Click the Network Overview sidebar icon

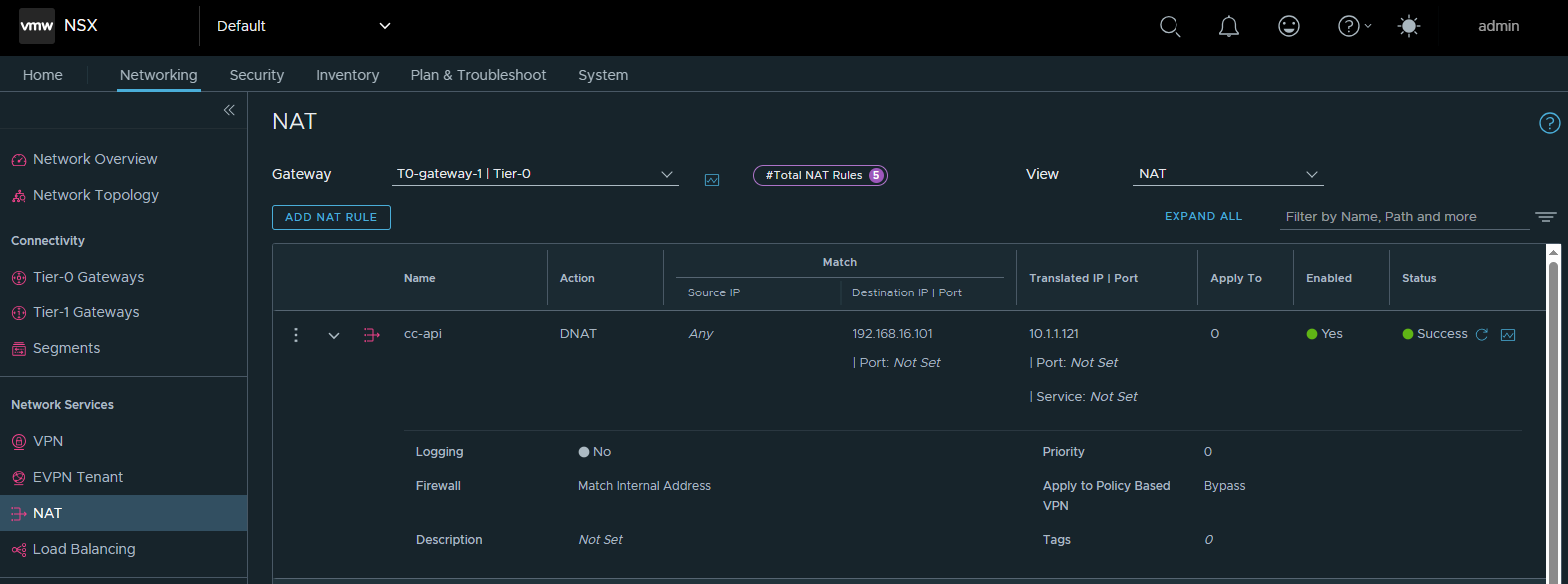[19, 160]
